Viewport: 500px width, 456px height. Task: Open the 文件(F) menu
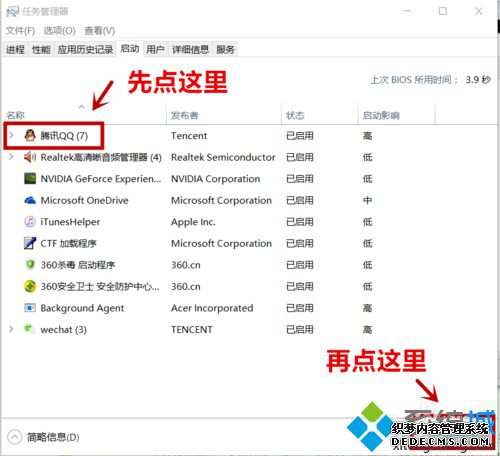20,31
